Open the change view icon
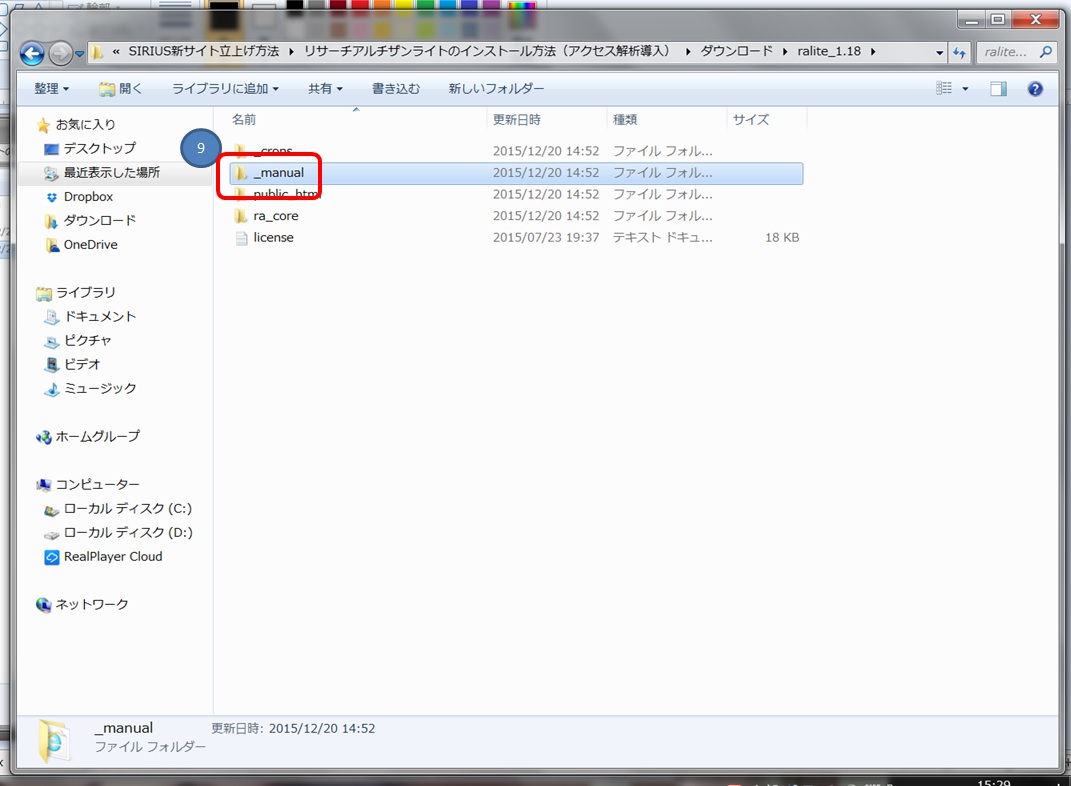 click(944, 89)
